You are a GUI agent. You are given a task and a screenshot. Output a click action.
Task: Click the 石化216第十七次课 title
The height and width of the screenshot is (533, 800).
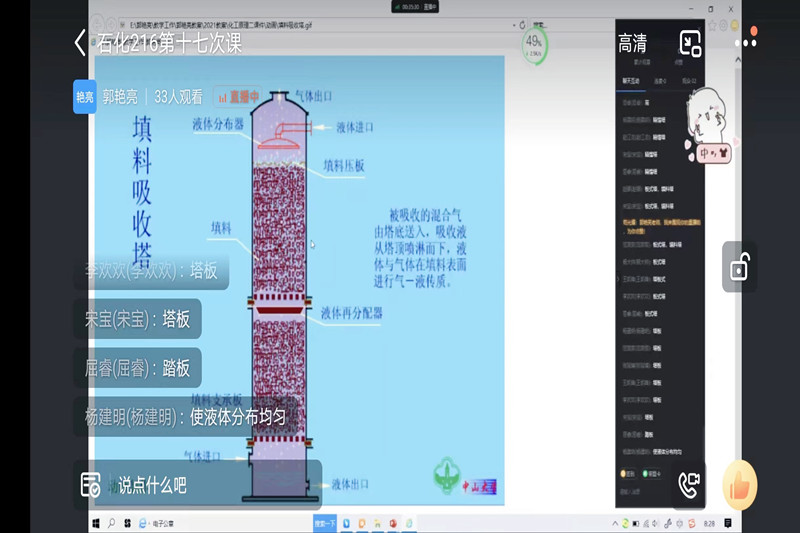point(169,43)
